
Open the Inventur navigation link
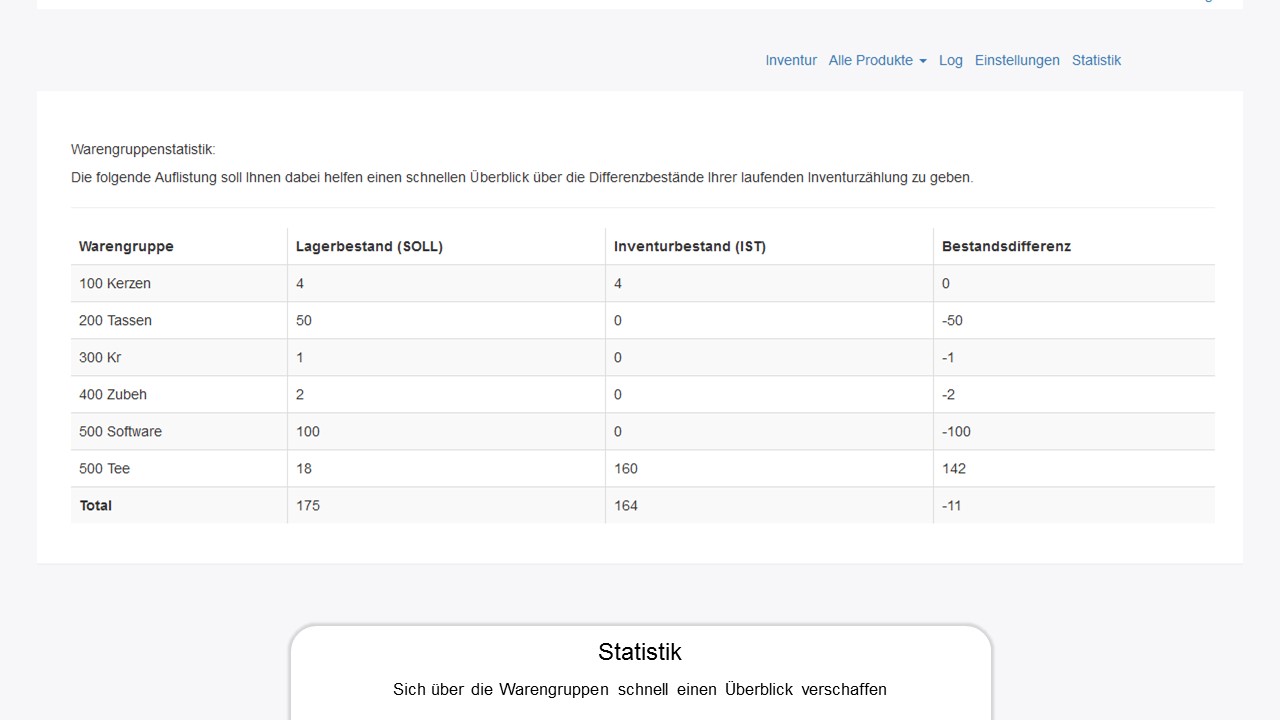pos(790,60)
